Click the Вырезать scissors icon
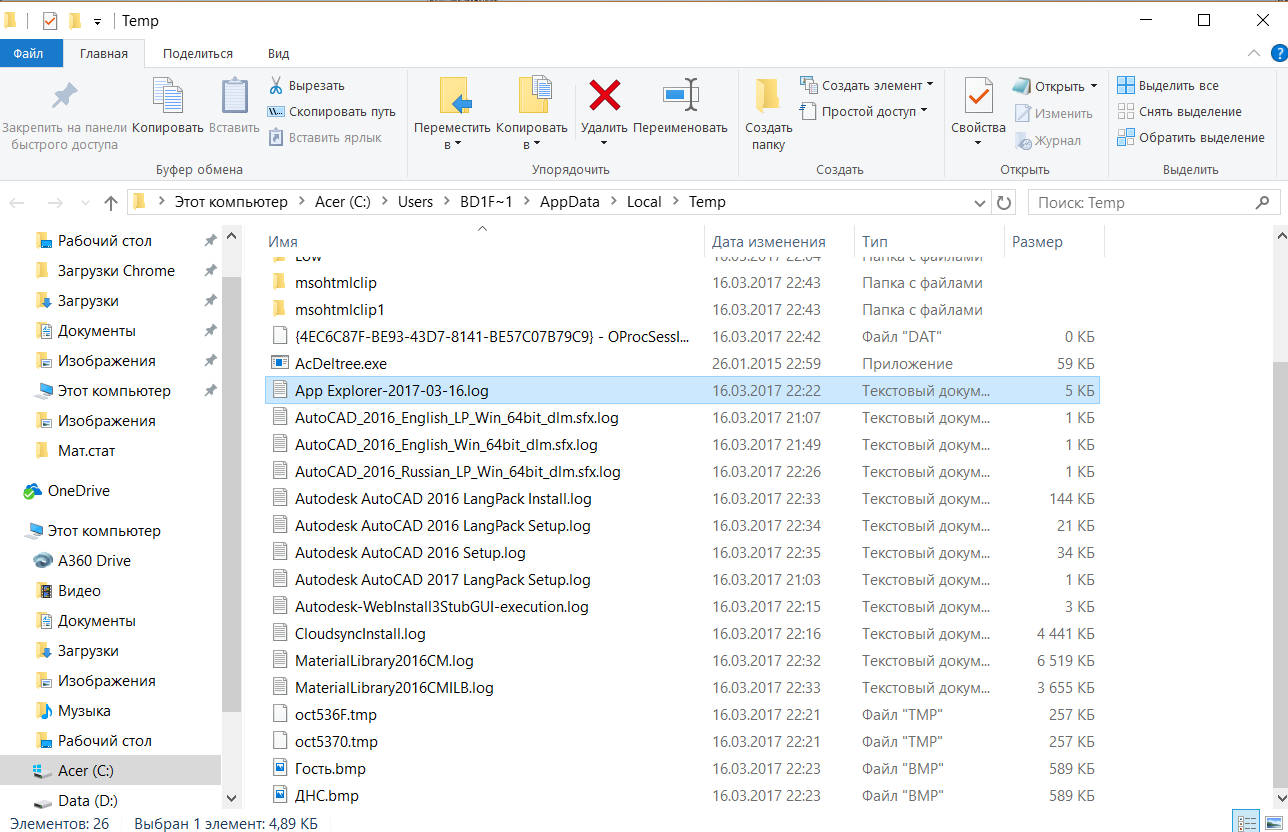Image resolution: width=1288 pixels, height=832 pixels. pyautogui.click(x=276, y=86)
